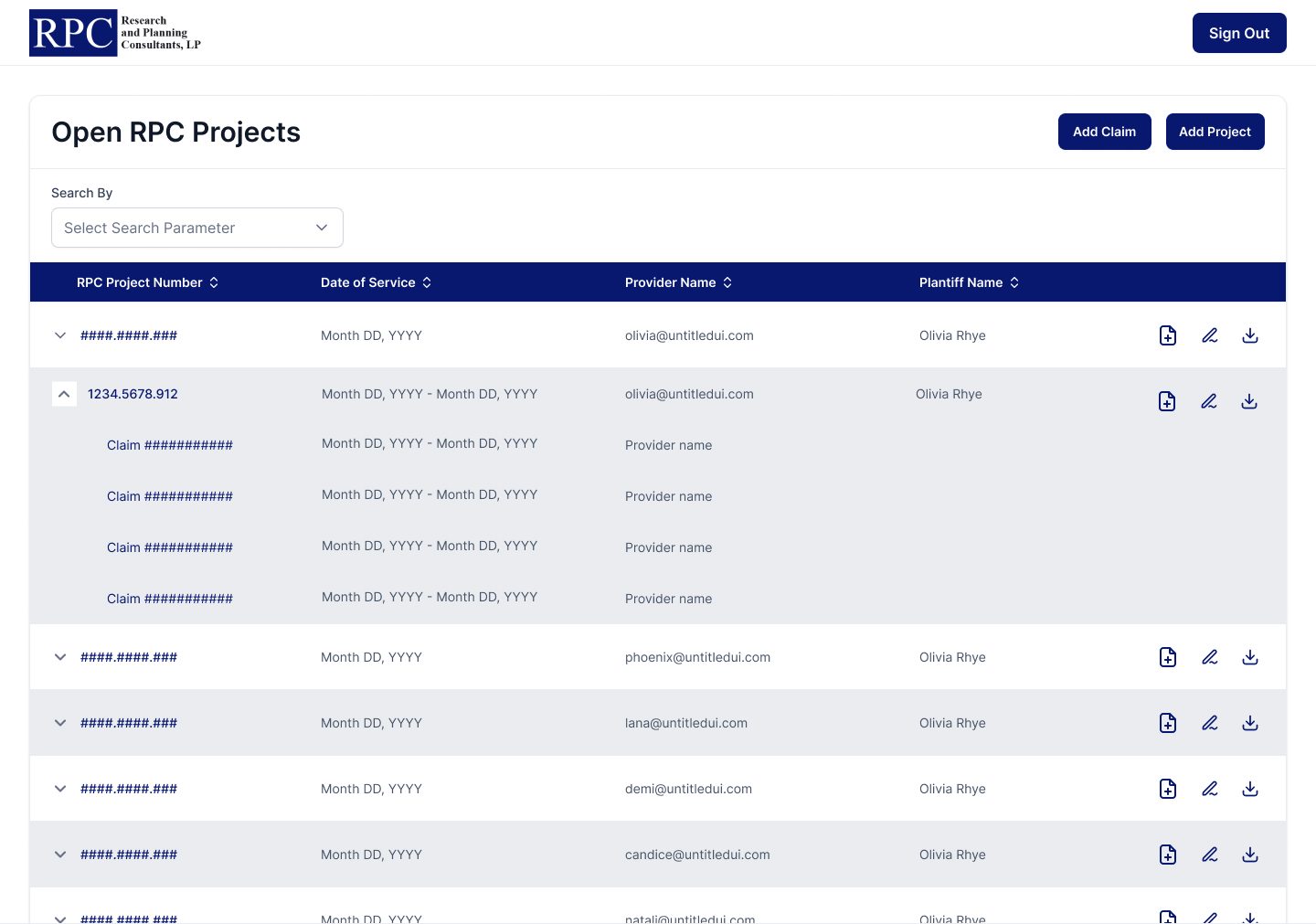Edit the topmost project row with olivia email
The image size is (1316, 924).
tap(1210, 335)
